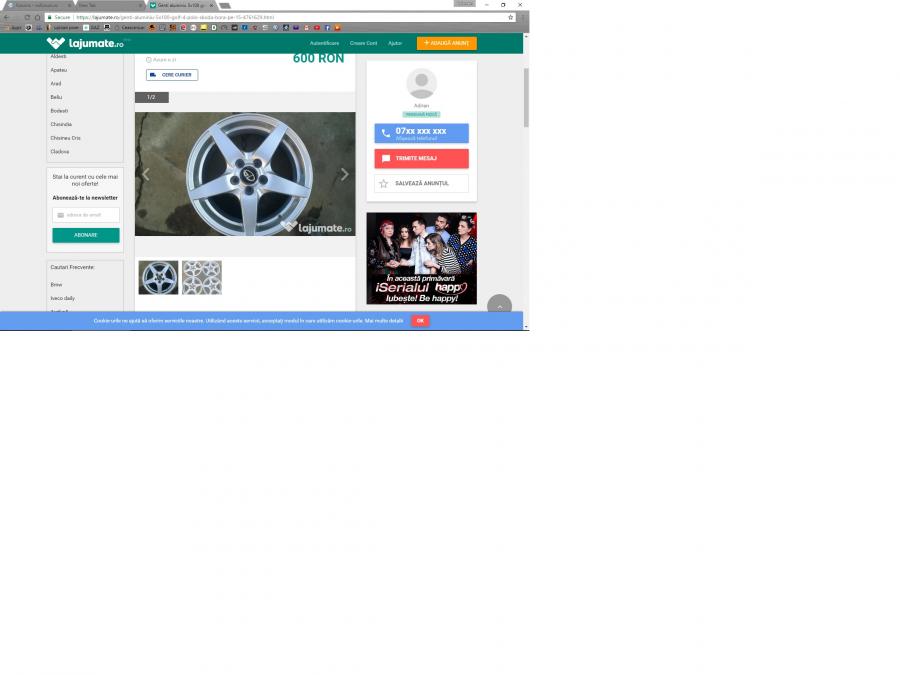
Task: Save the ad with Salvează Anunțul
Action: 421,184
